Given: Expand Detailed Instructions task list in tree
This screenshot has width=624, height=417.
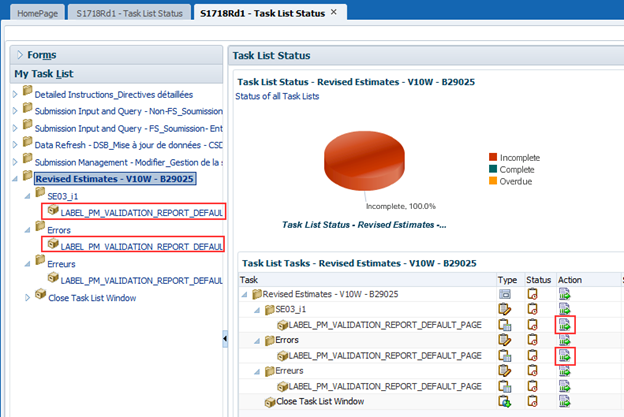Looking at the screenshot, I should pyautogui.click(x=14, y=93).
